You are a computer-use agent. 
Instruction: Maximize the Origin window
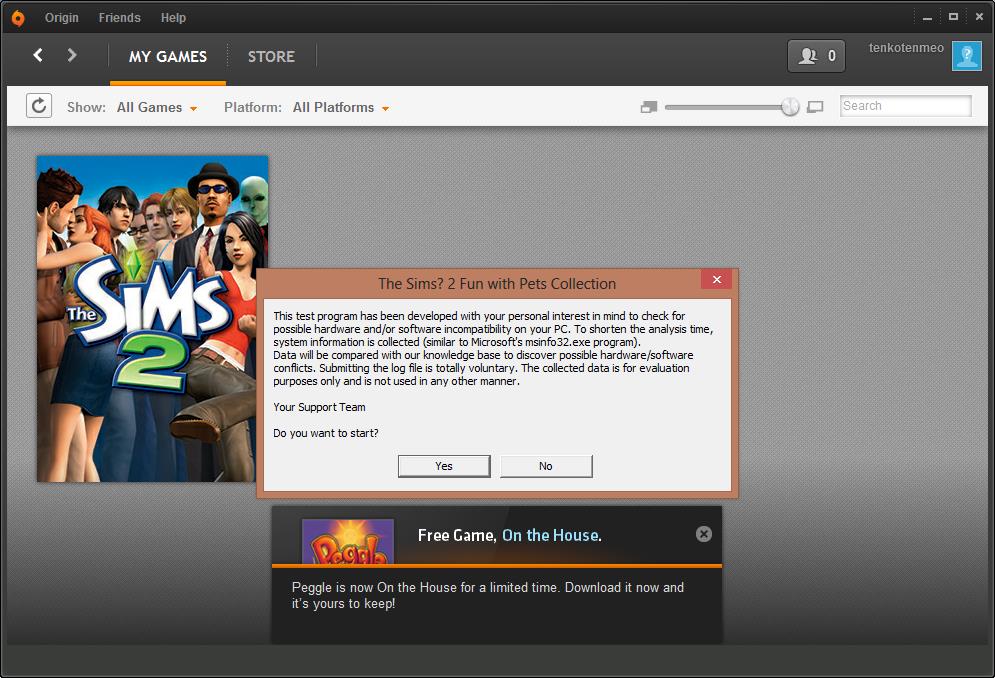(x=953, y=17)
